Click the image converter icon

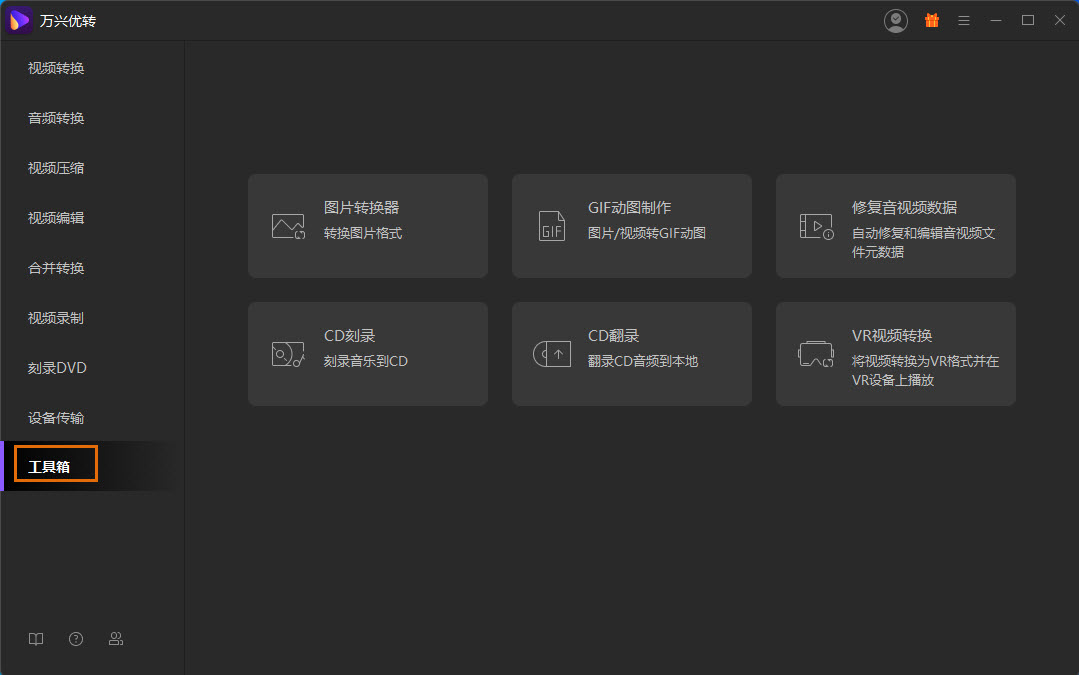click(x=288, y=226)
